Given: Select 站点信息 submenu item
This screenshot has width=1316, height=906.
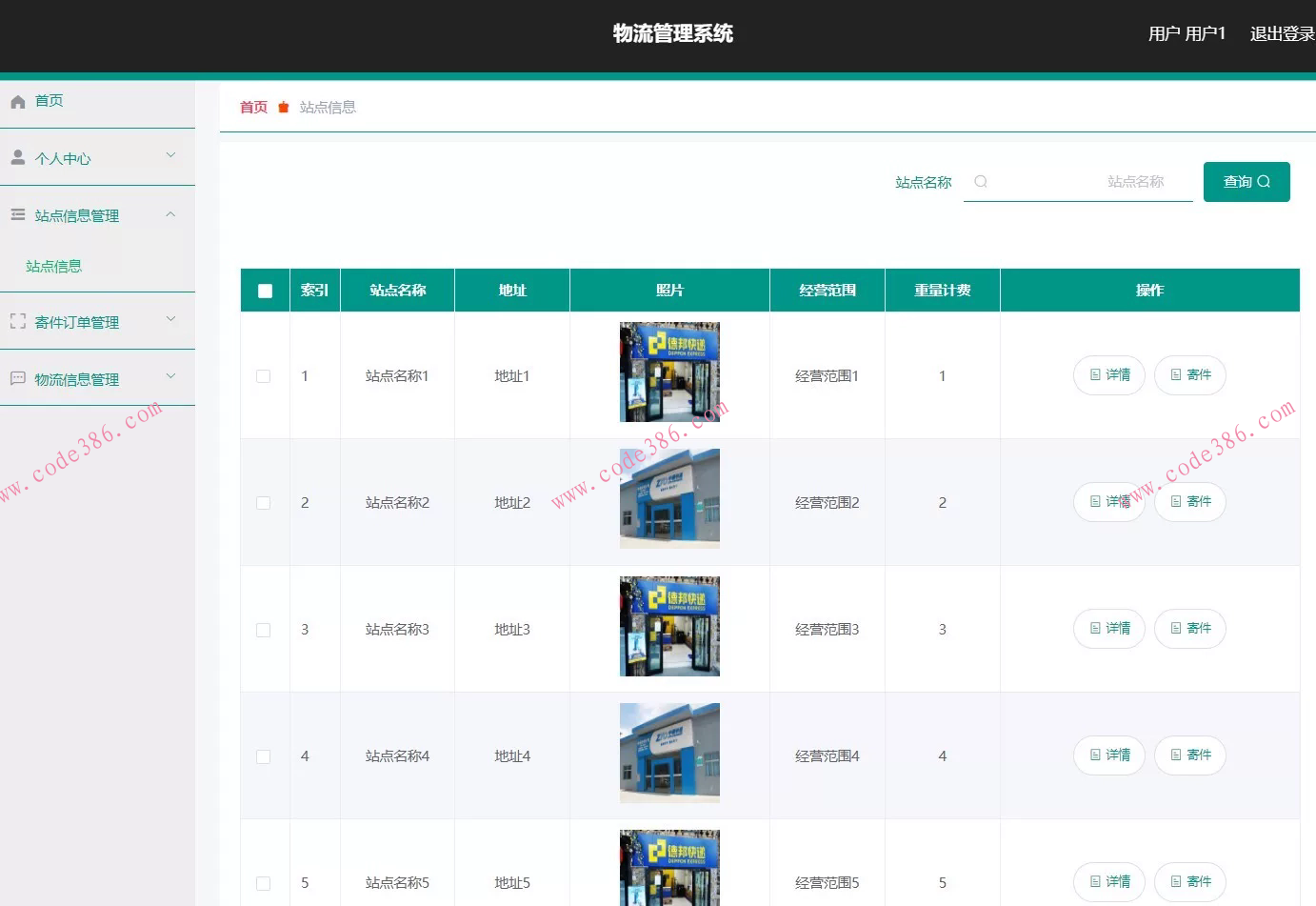Looking at the screenshot, I should [52, 266].
